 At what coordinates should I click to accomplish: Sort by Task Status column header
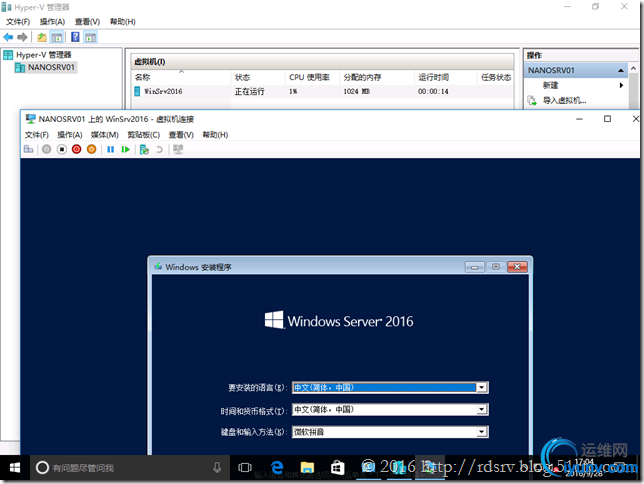pos(496,77)
